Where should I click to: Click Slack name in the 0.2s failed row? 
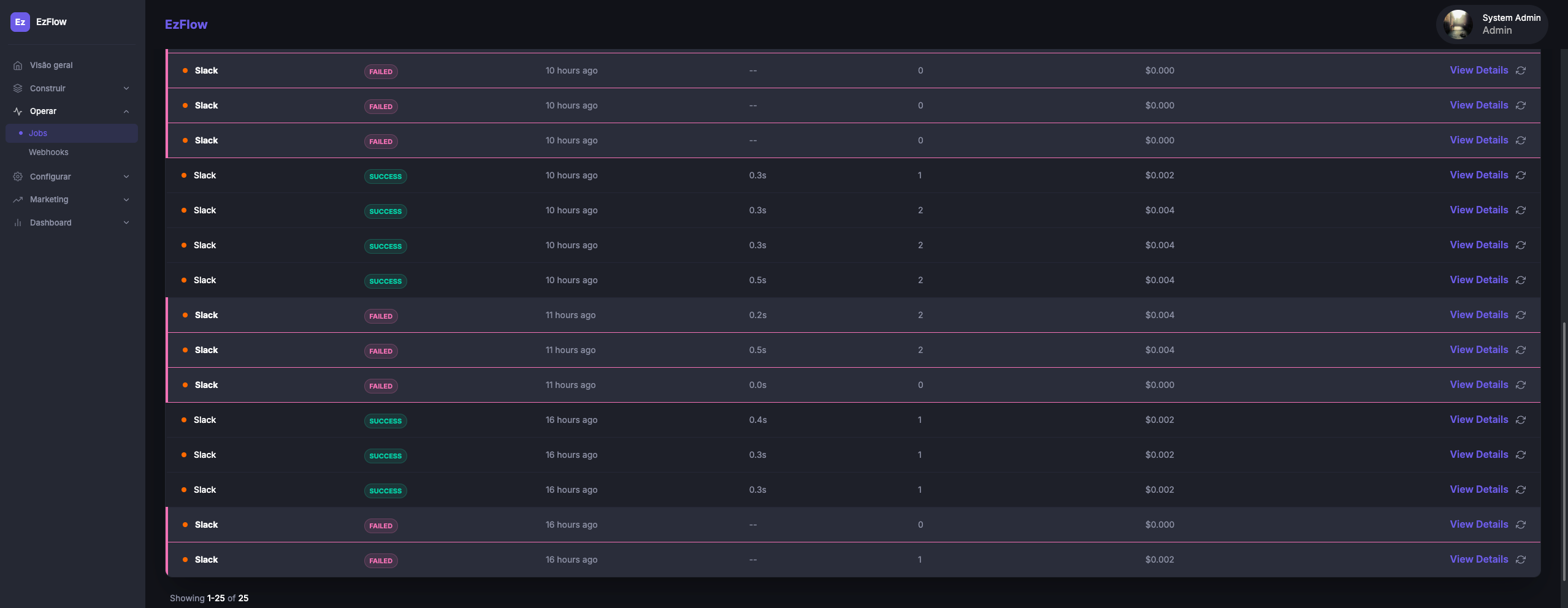point(206,315)
